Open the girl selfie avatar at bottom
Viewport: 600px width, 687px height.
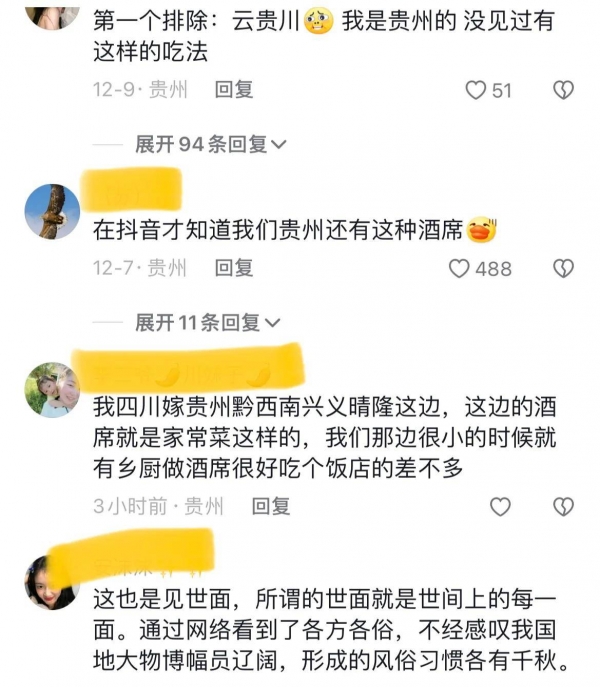coord(52,583)
